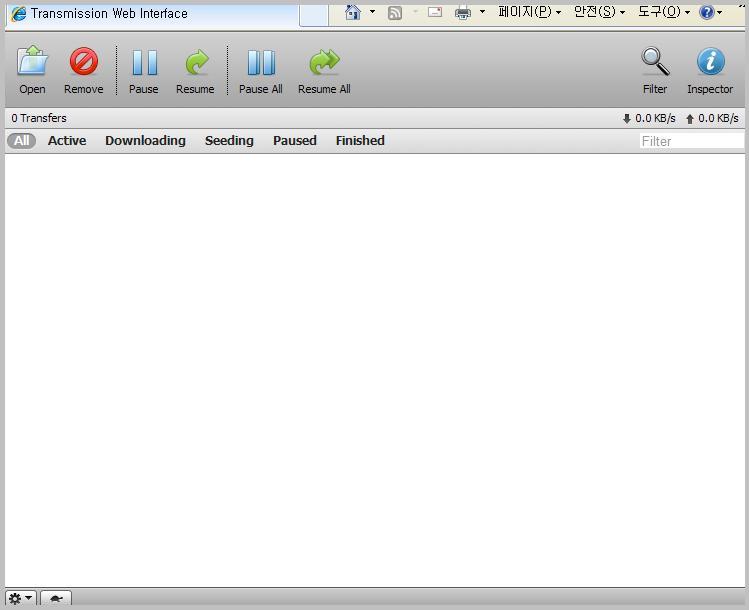Expand the Help dropdown arrow
749x610 pixels.
tap(719, 12)
